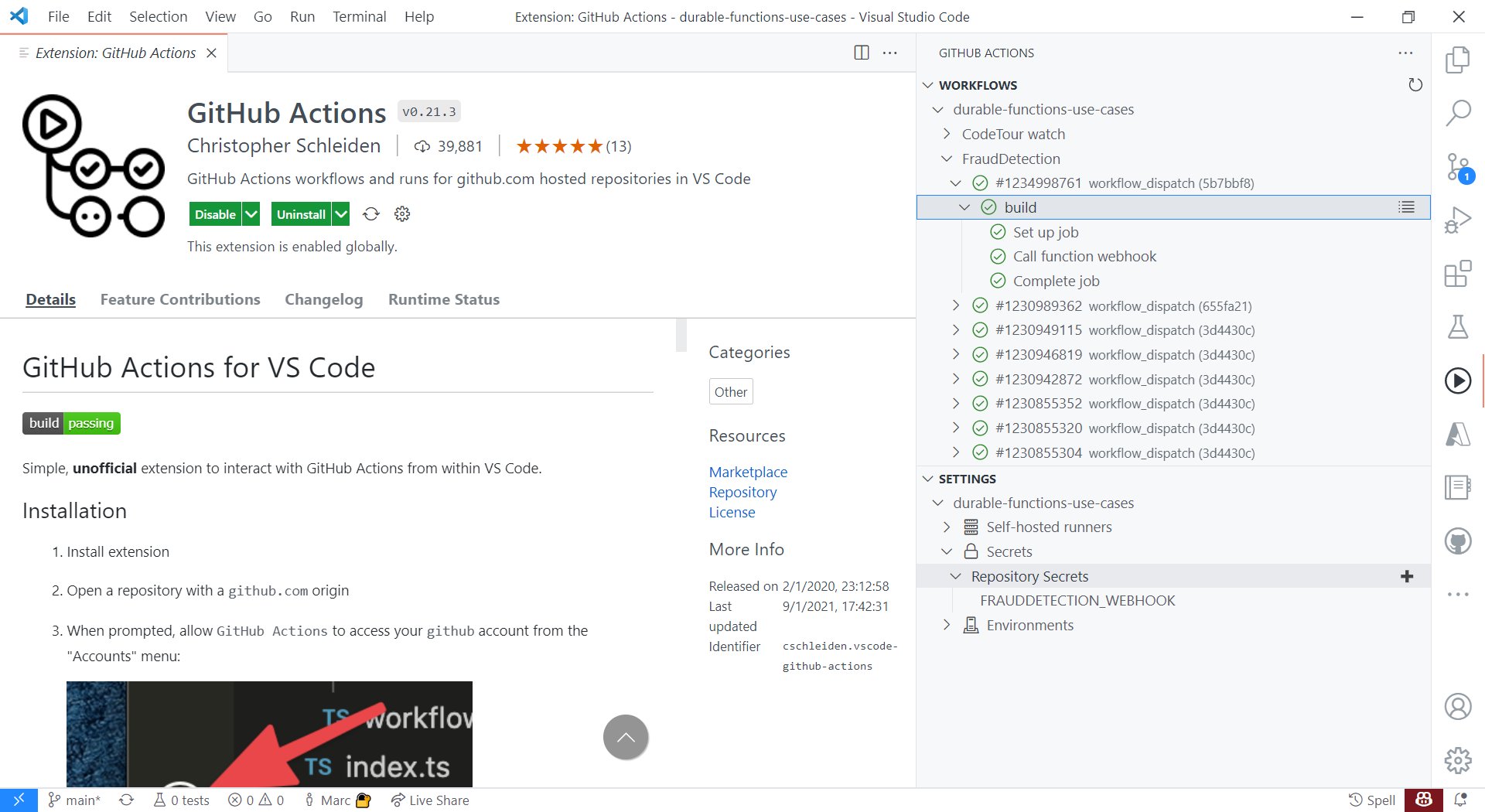Open 0 tests status bar item
This screenshot has width=1485, height=812.
[x=182, y=800]
